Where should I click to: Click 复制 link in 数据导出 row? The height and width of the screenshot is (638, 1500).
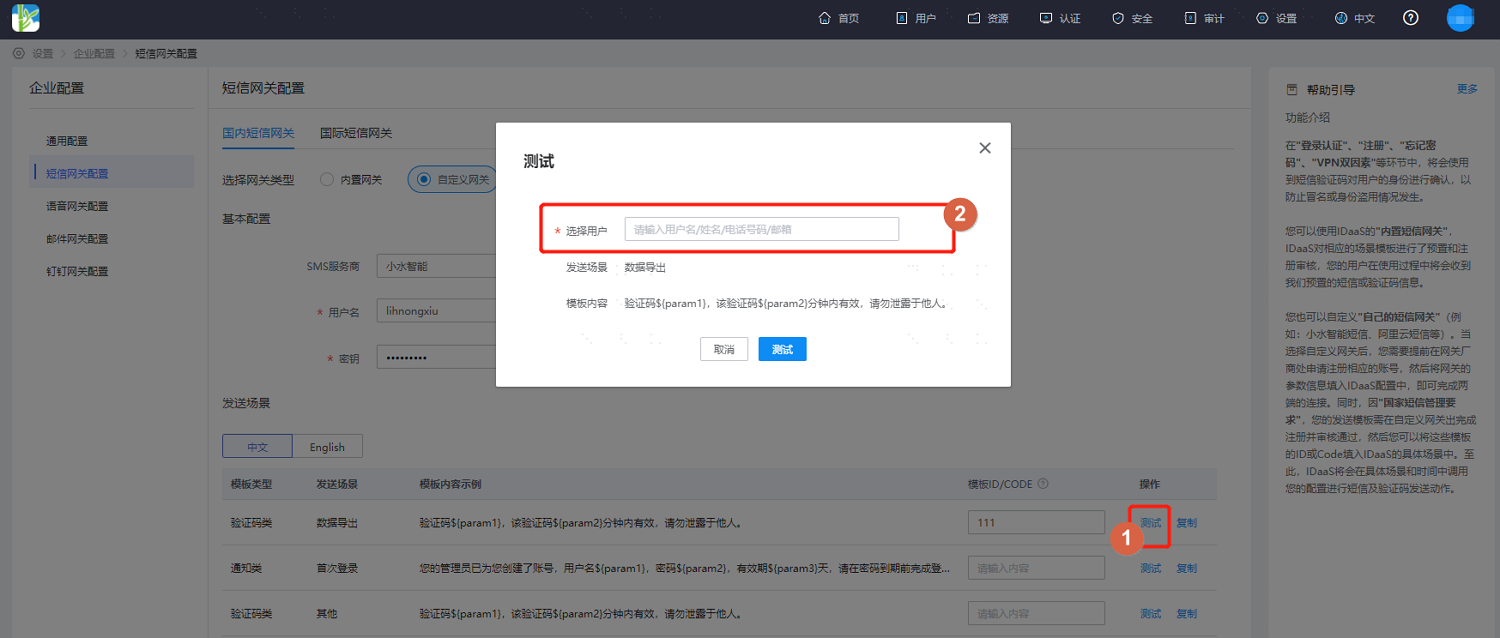[1186, 522]
